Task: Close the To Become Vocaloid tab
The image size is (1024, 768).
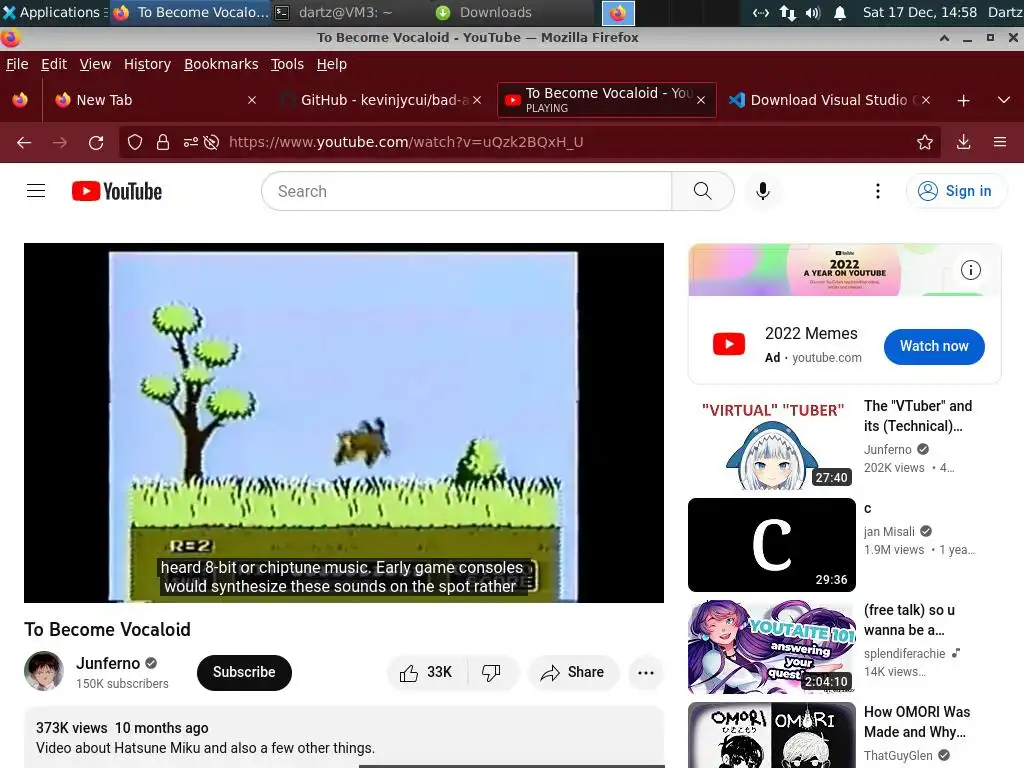Action: click(701, 100)
